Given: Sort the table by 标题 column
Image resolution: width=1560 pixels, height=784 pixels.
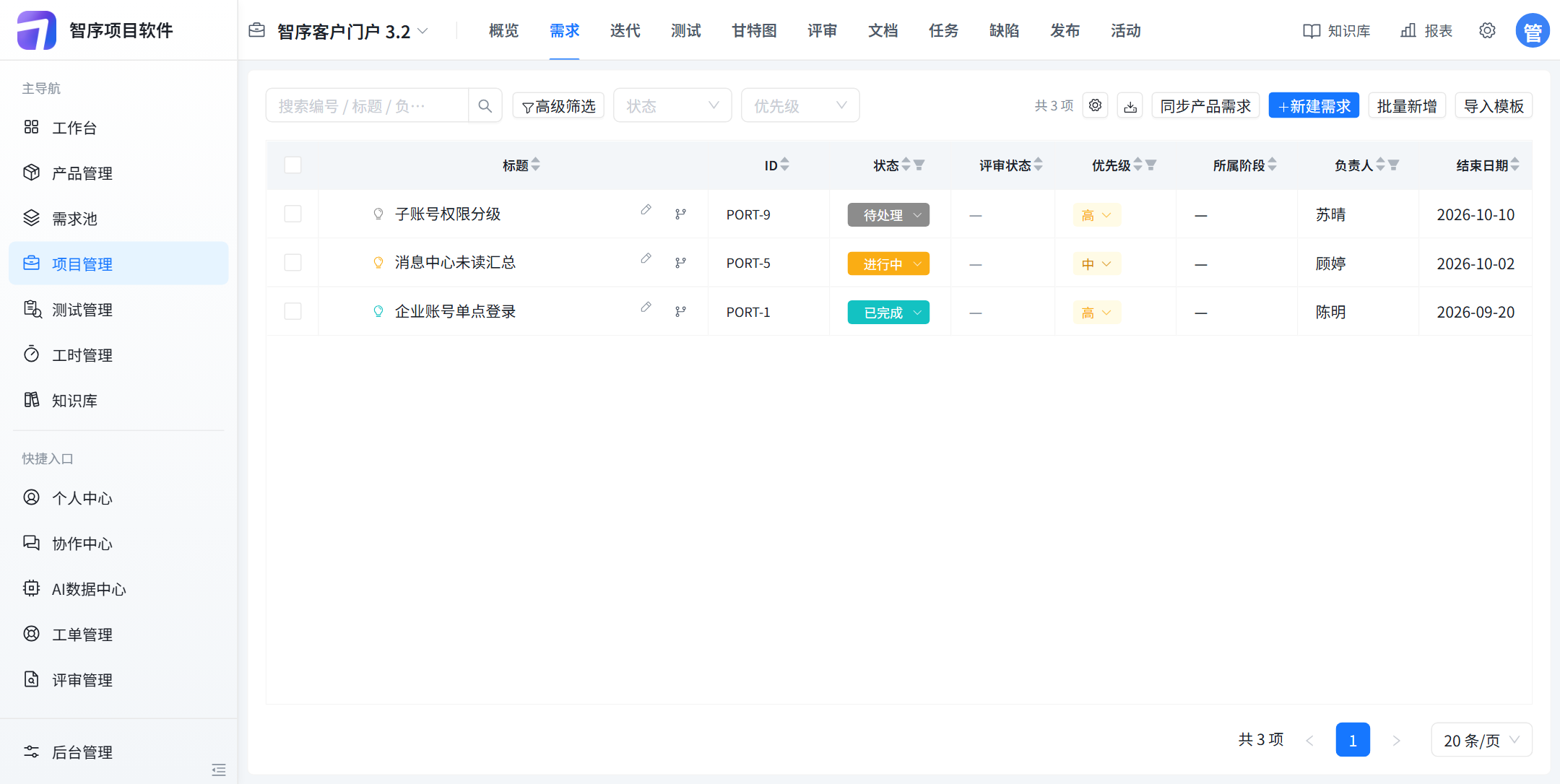Looking at the screenshot, I should [535, 165].
